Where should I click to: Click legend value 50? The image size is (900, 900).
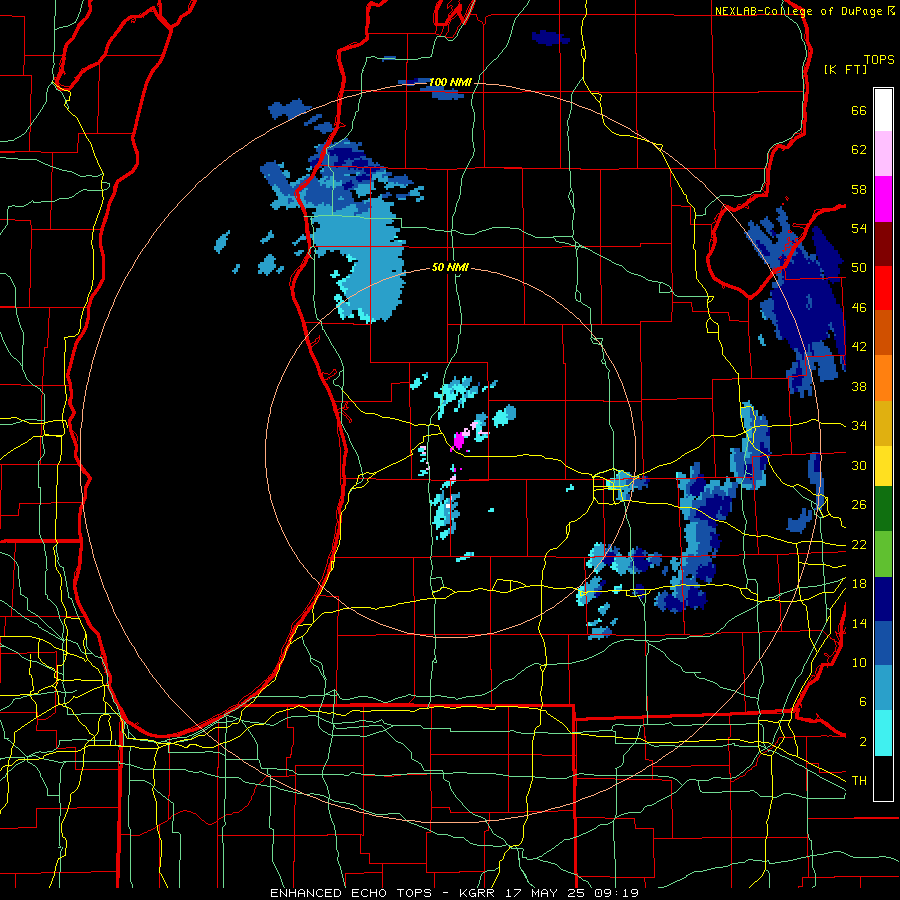click(x=859, y=268)
